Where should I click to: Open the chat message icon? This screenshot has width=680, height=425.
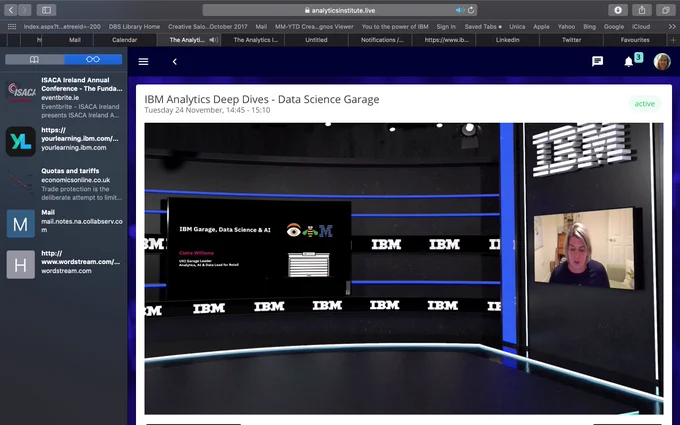(x=597, y=62)
